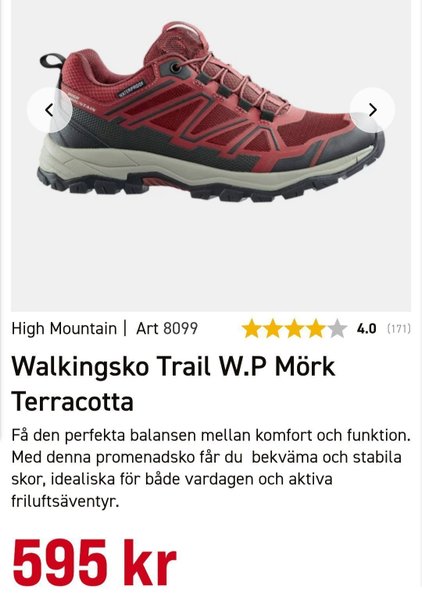Click the black heel pull loop on the shoe
Image resolution: width=422 pixels, height=600 pixels.
pyautogui.click(x=53, y=60)
